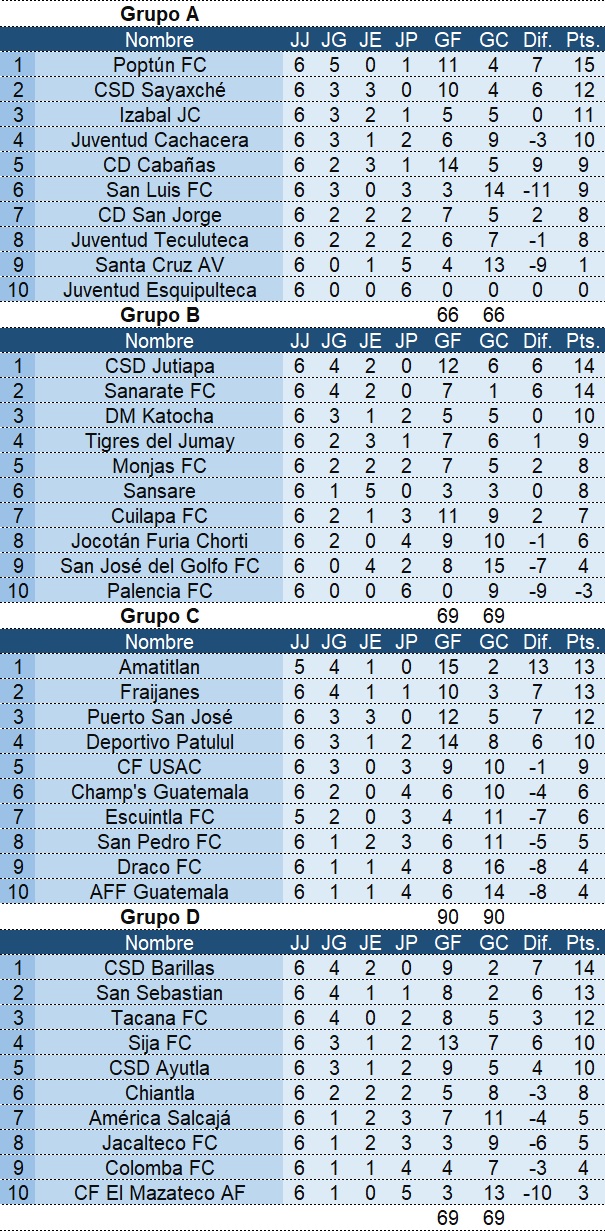
Task: Click the Sanarate FC cell
Action: (x=159, y=391)
